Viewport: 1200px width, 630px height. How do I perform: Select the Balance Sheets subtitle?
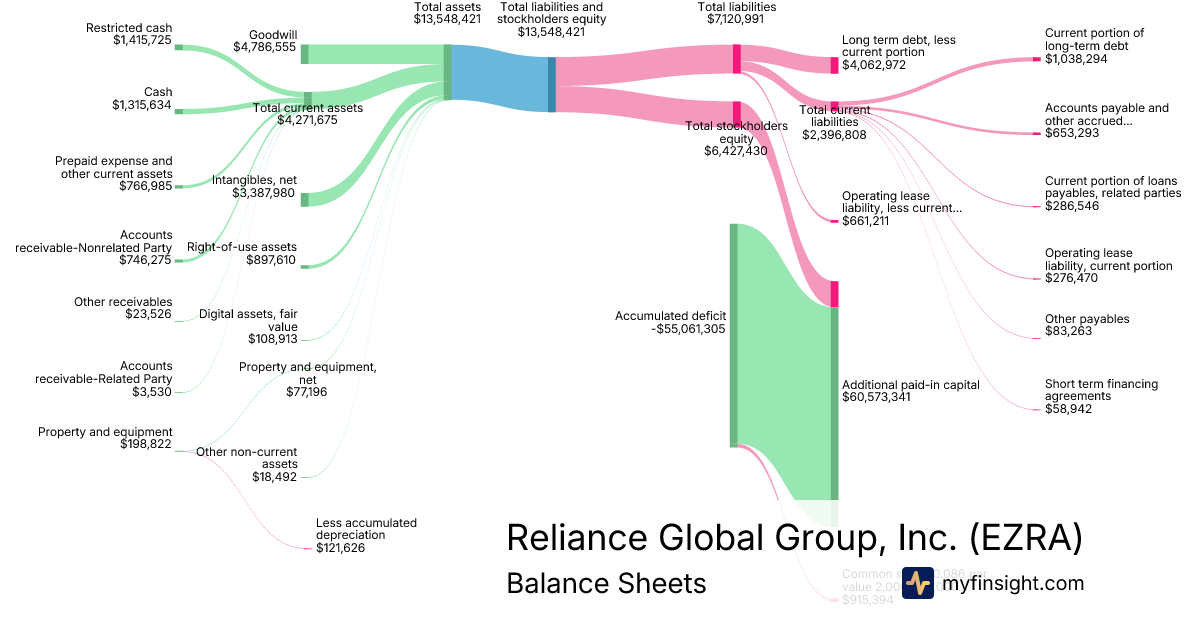tap(606, 583)
